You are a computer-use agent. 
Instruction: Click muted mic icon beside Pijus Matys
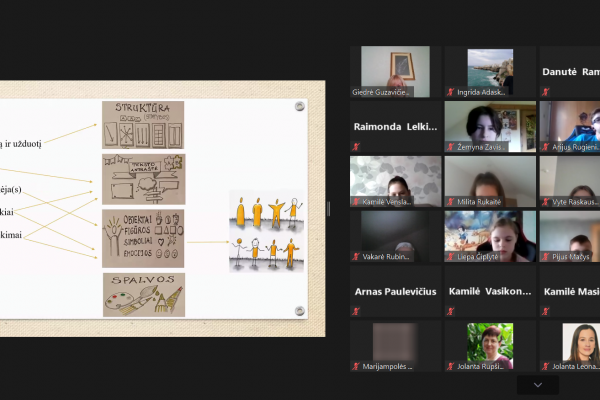[x=546, y=256]
